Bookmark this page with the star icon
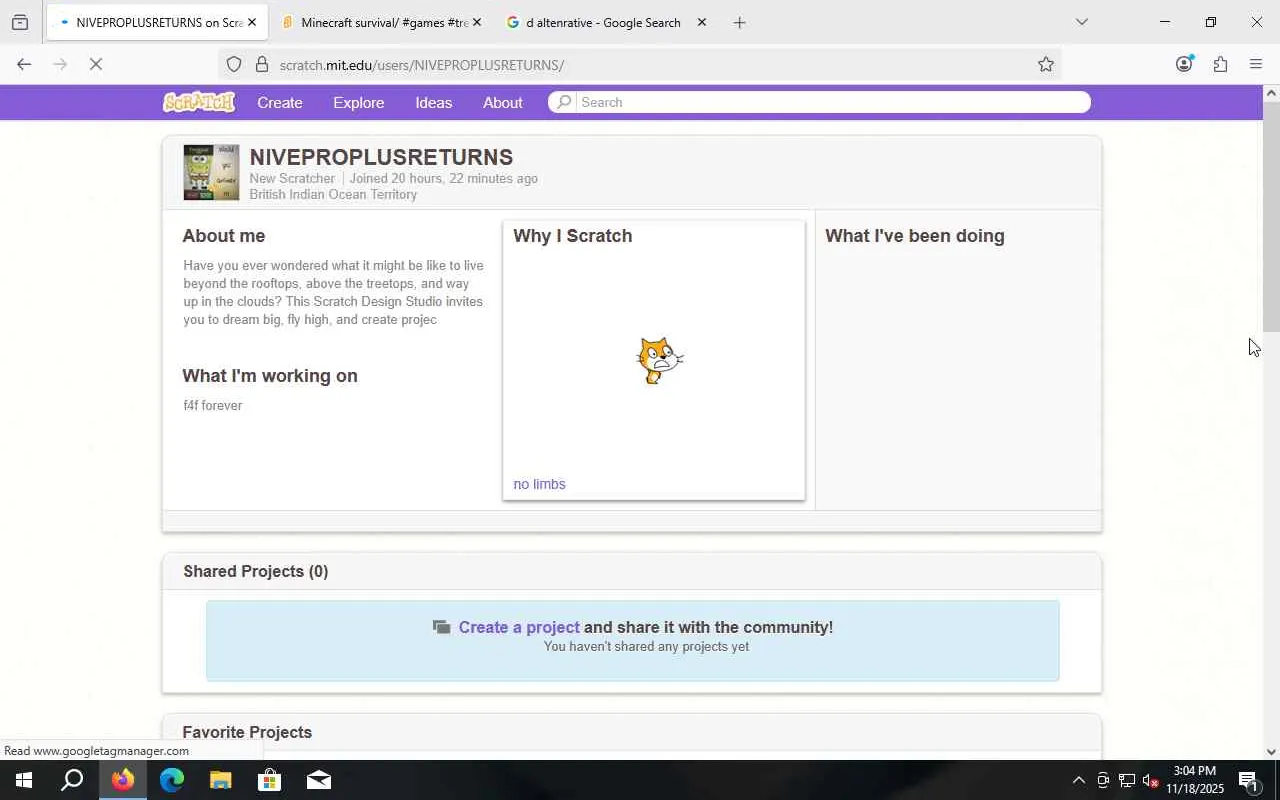Image resolution: width=1280 pixels, height=800 pixels. click(1046, 65)
